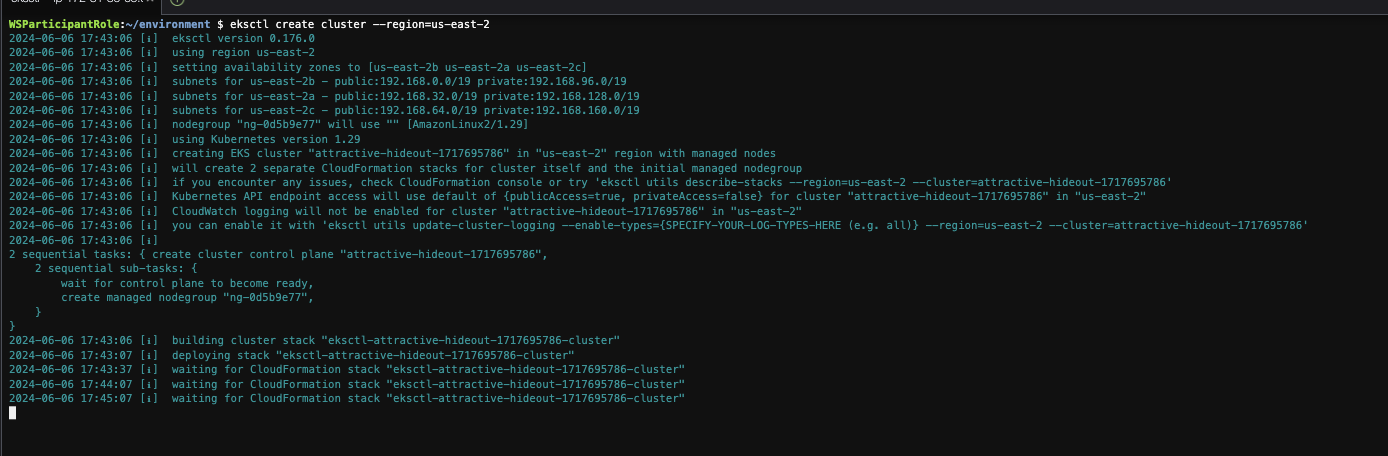This screenshot has height=456, width=1388.
Task: Click the 'nodegroup "ng-0d5b9e77" will use' line
Action: pyautogui.click(x=268, y=124)
